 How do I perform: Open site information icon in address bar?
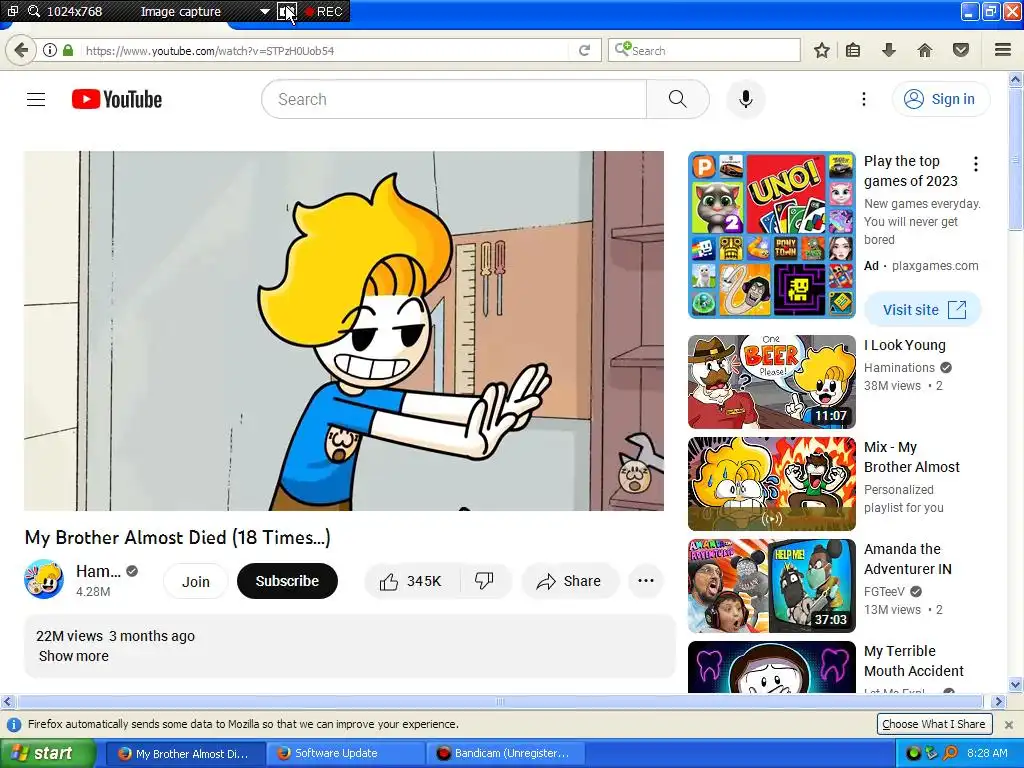click(50, 50)
